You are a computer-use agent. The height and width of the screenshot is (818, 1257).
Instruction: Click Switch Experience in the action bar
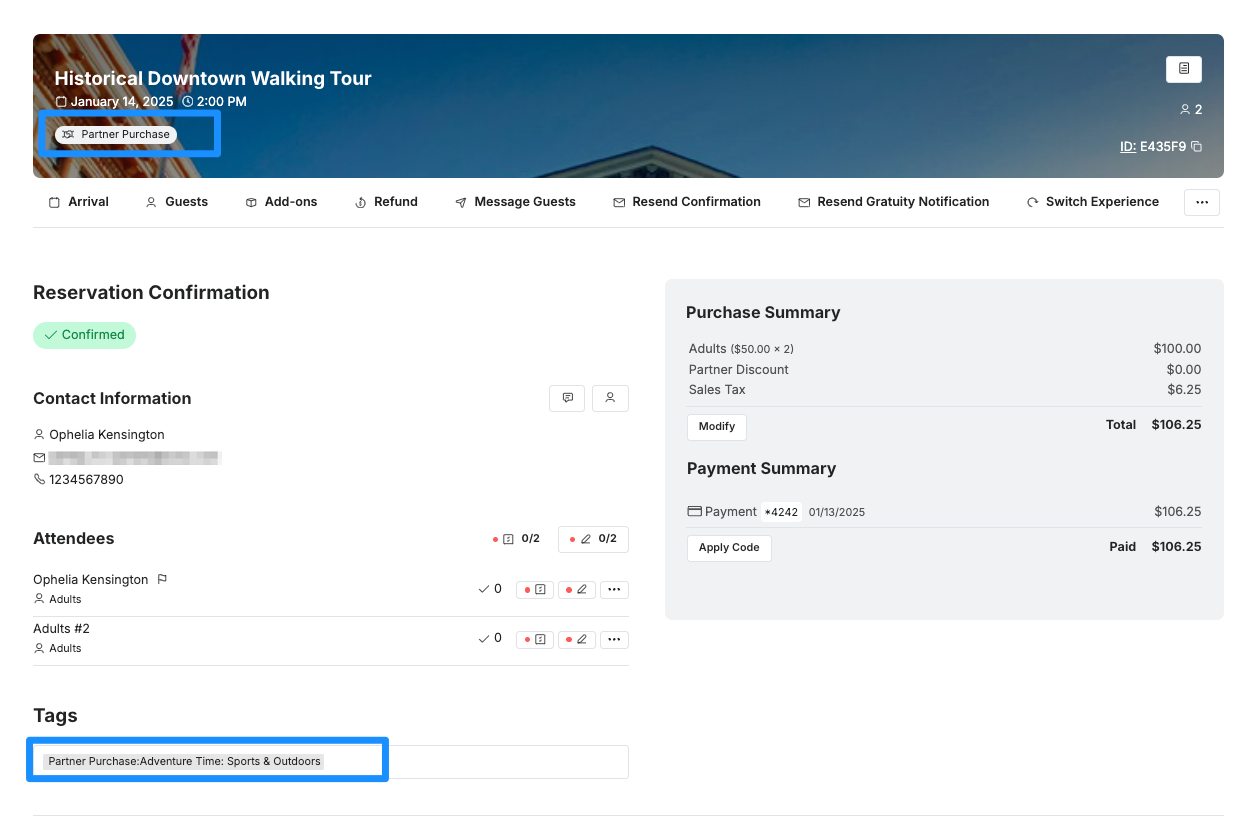(x=1092, y=202)
